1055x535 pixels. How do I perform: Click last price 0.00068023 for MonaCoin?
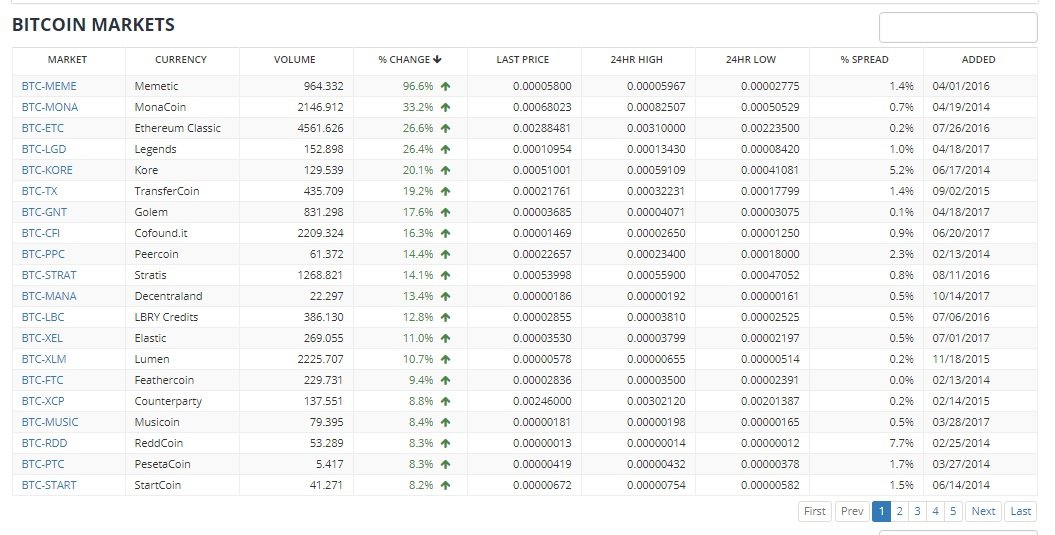(x=542, y=107)
